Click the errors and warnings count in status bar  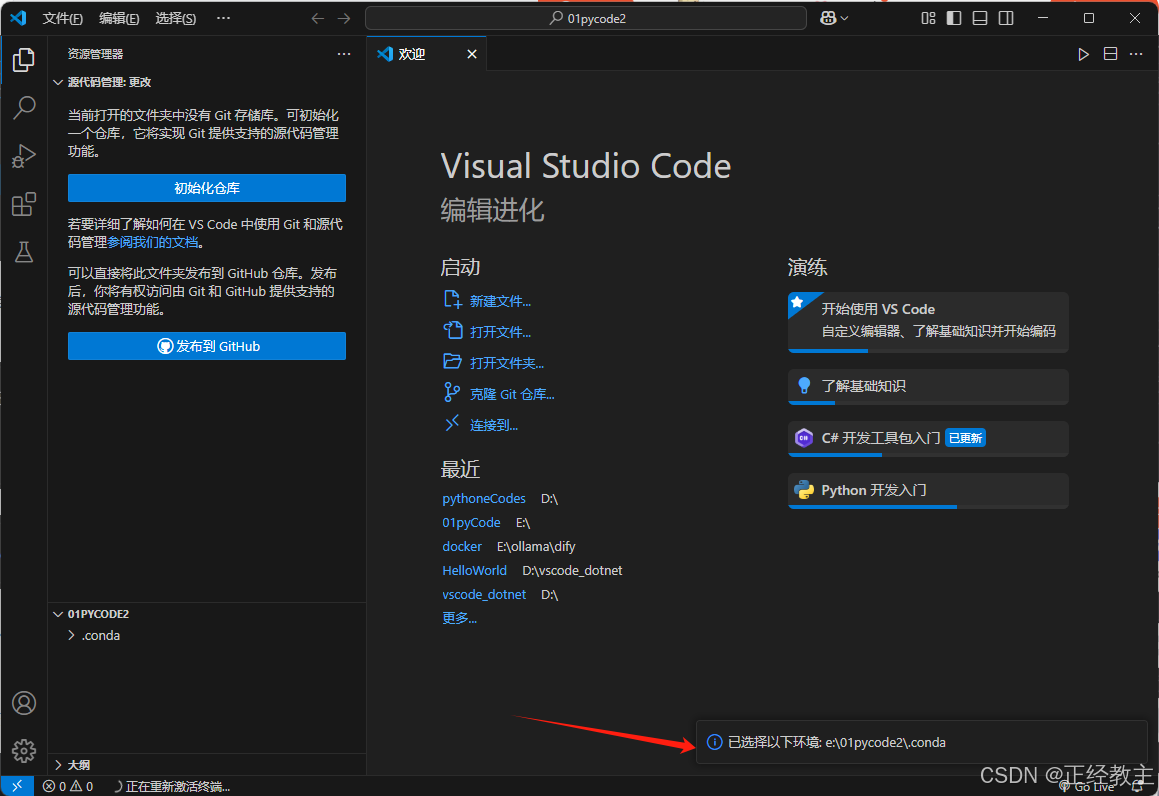[x=68, y=786]
